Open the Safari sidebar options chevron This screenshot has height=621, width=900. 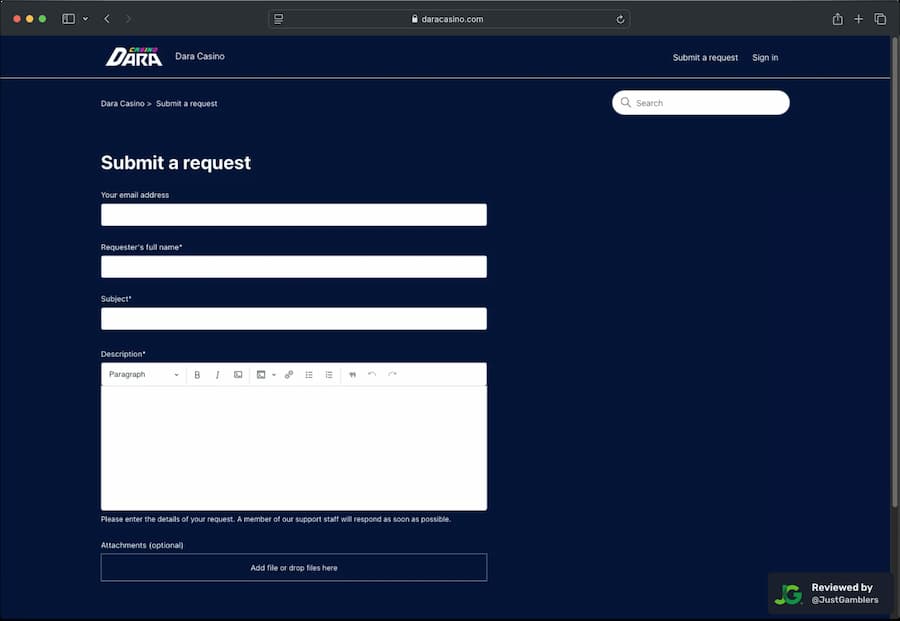pyautogui.click(x=83, y=18)
